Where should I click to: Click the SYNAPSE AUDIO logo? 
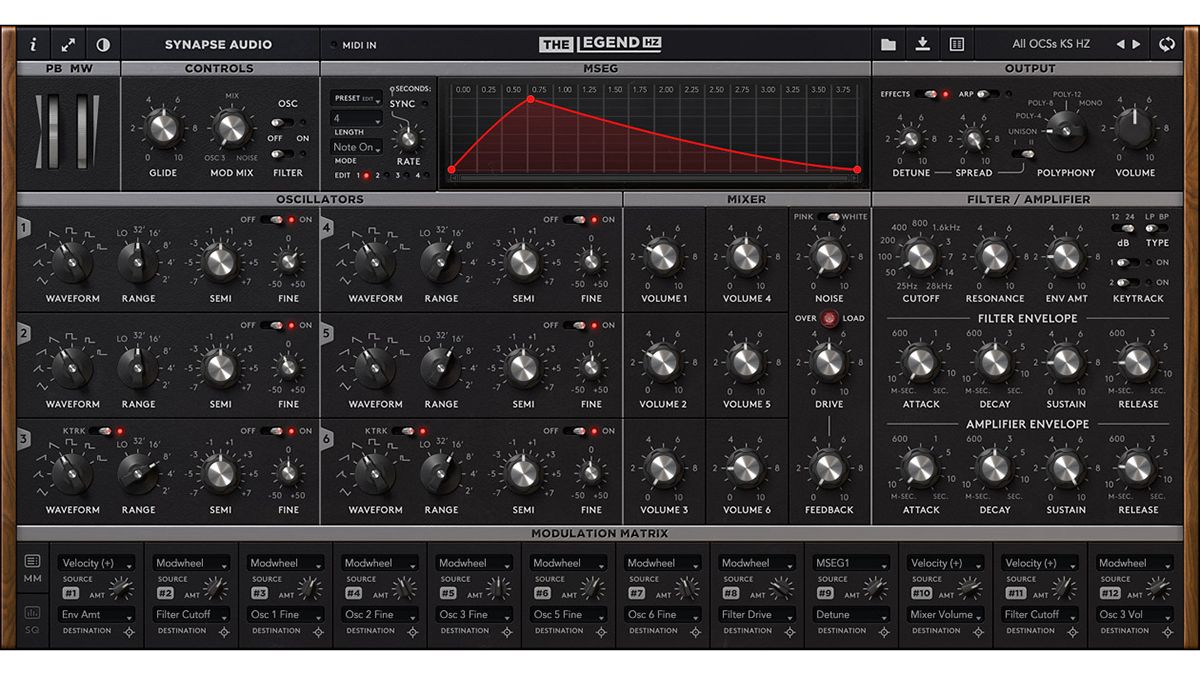(218, 44)
